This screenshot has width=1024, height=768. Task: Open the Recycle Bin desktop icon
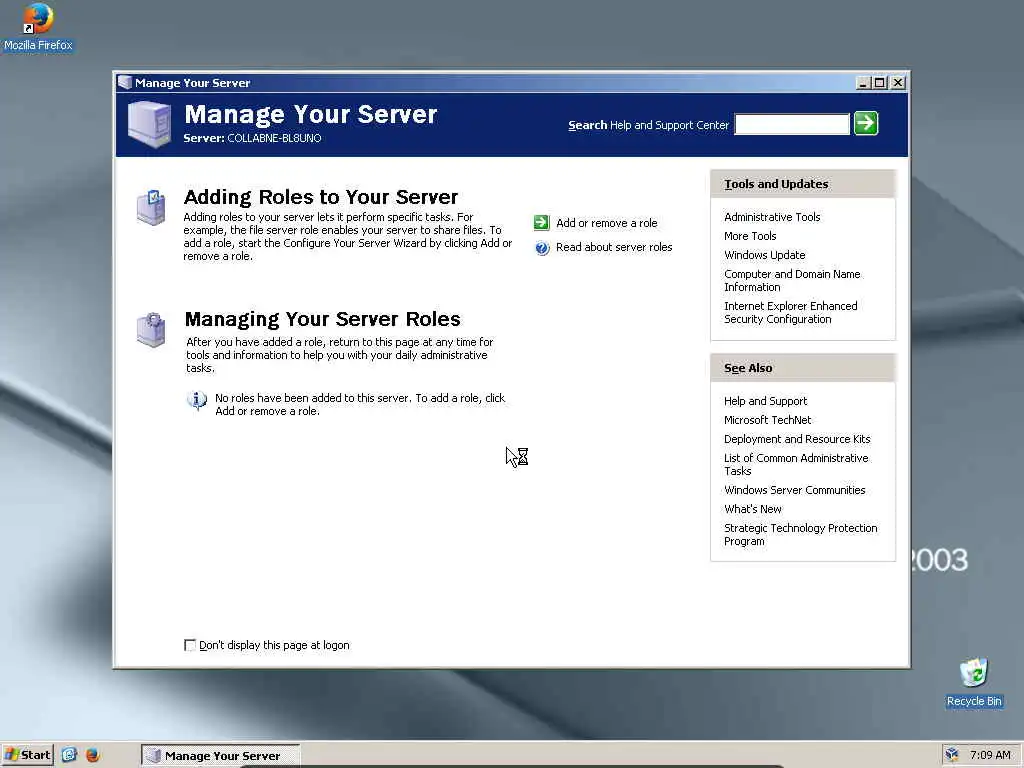pyautogui.click(x=974, y=683)
